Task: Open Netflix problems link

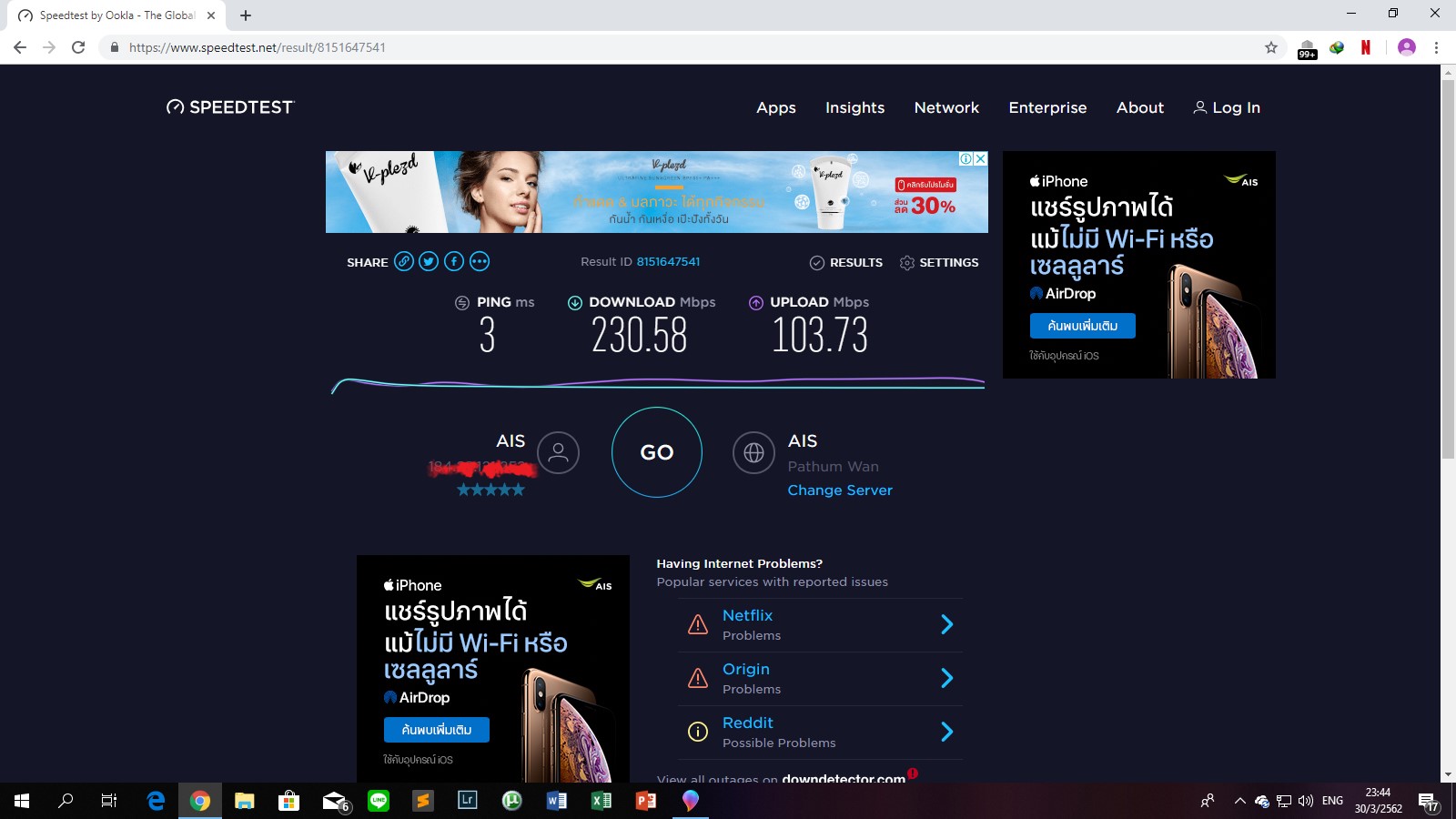Action: 747,615
